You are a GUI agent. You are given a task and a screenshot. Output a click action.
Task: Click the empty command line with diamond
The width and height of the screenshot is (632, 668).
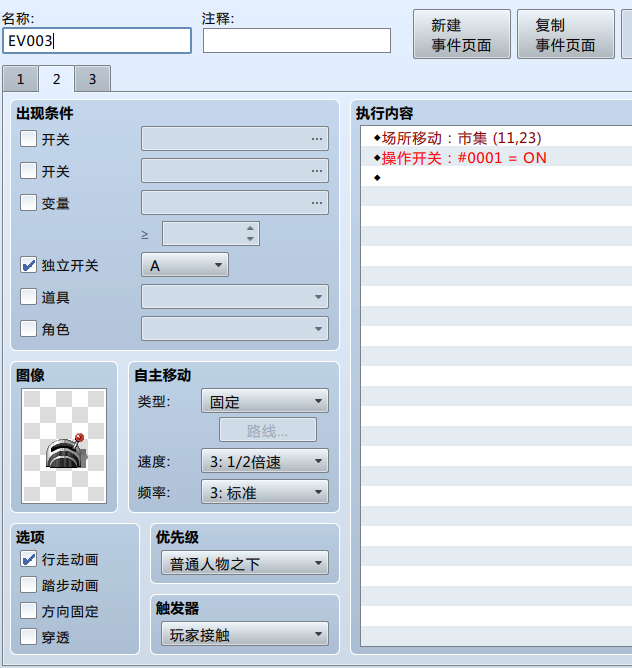[496, 178]
